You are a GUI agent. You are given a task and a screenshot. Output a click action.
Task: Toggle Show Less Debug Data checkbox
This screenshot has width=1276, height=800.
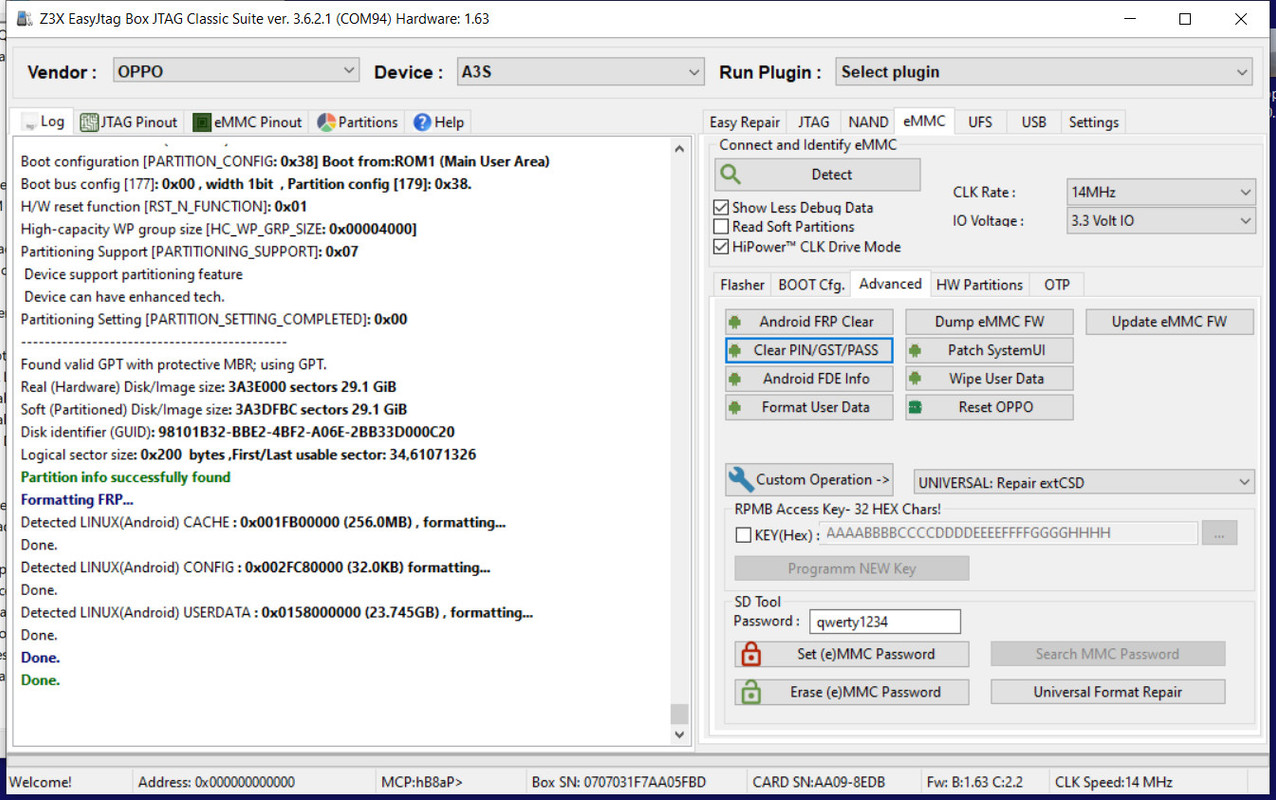(720, 207)
